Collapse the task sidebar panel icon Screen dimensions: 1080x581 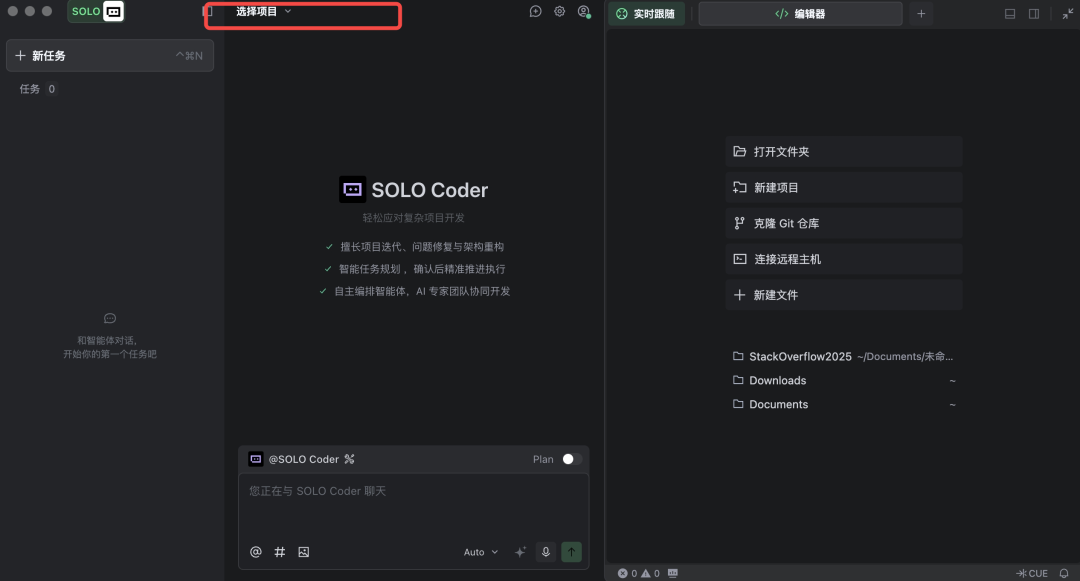pyautogui.click(x=207, y=12)
